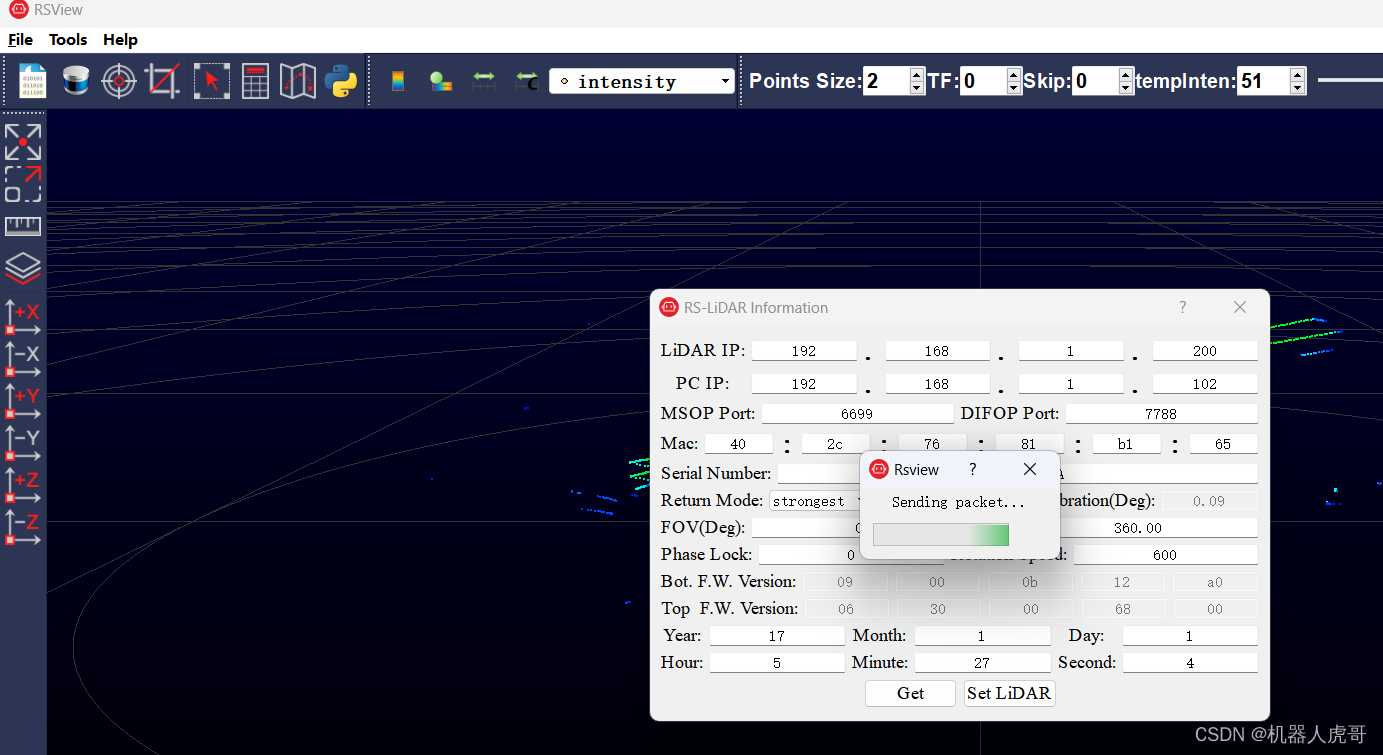1383x755 pixels.
Task: Open the spreadsheet table view icon
Action: [x=255, y=81]
